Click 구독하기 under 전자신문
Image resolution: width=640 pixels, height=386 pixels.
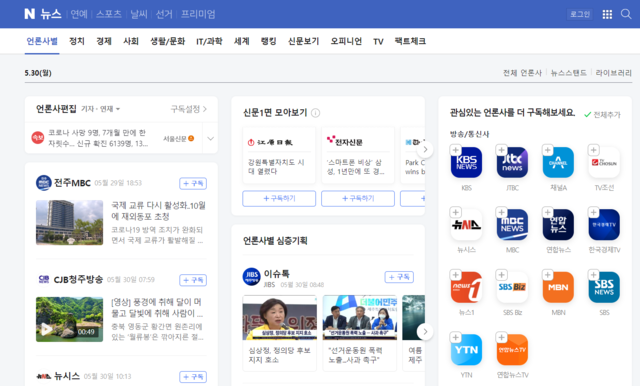pos(358,198)
